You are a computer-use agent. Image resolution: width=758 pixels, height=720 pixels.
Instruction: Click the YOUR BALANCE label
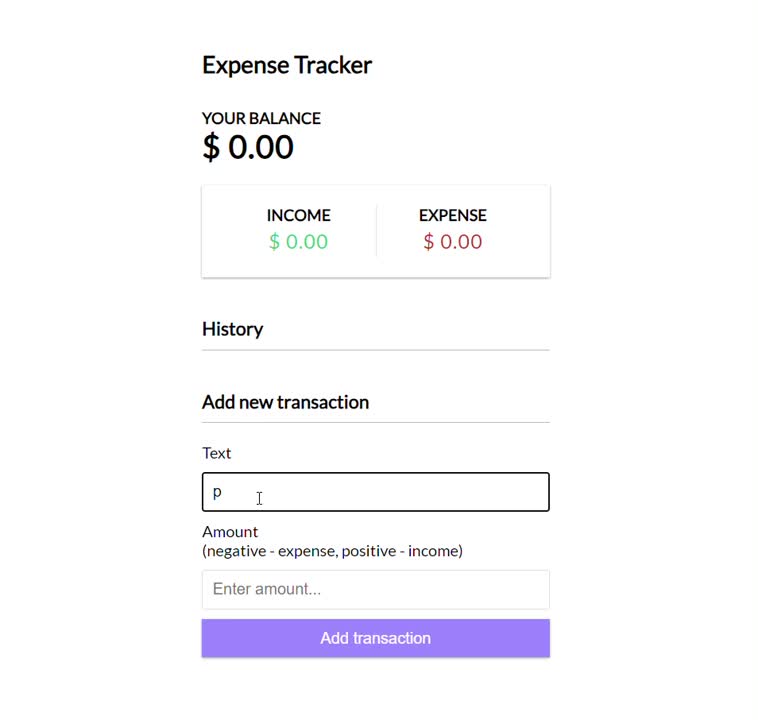coord(261,118)
